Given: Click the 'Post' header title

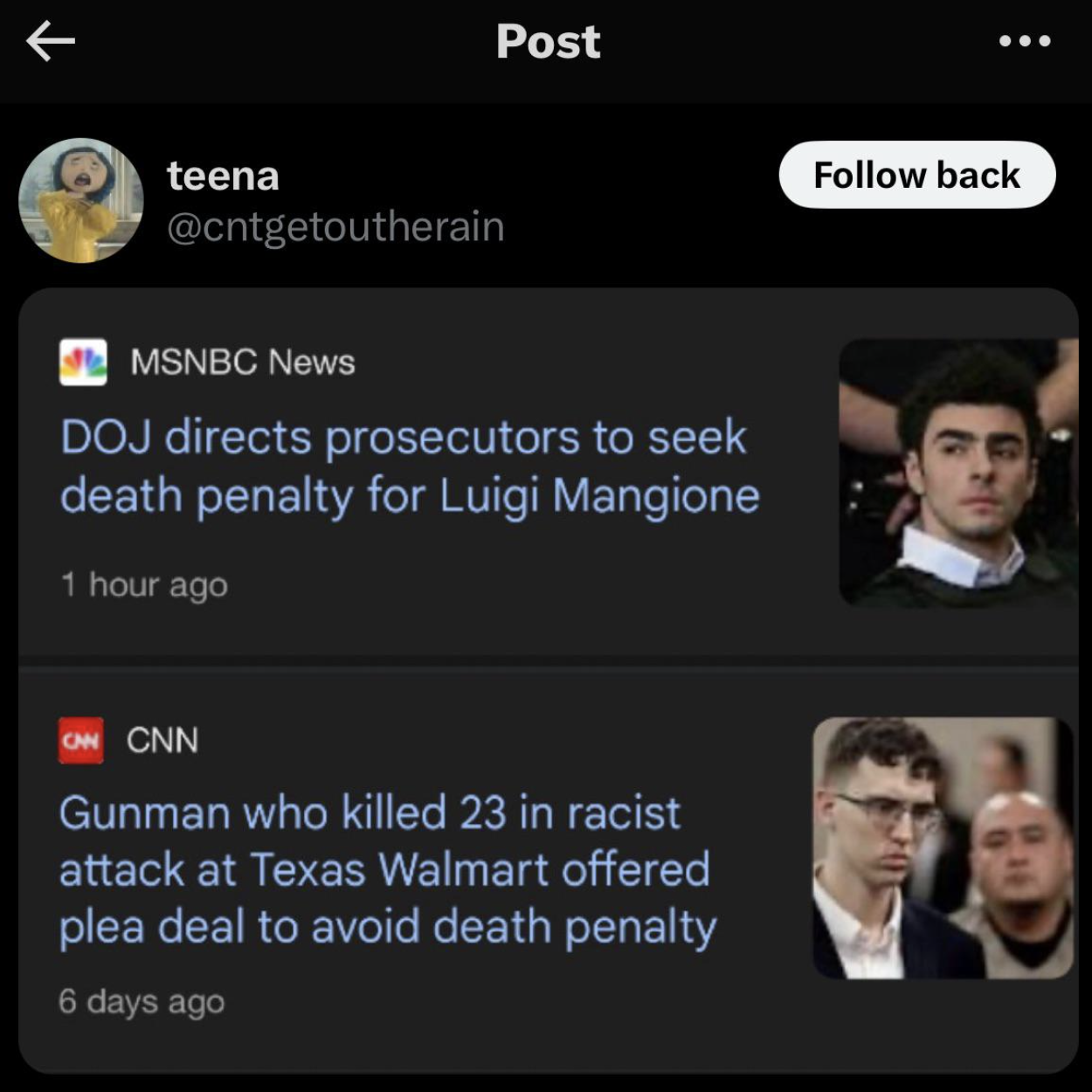Looking at the screenshot, I should [548, 41].
